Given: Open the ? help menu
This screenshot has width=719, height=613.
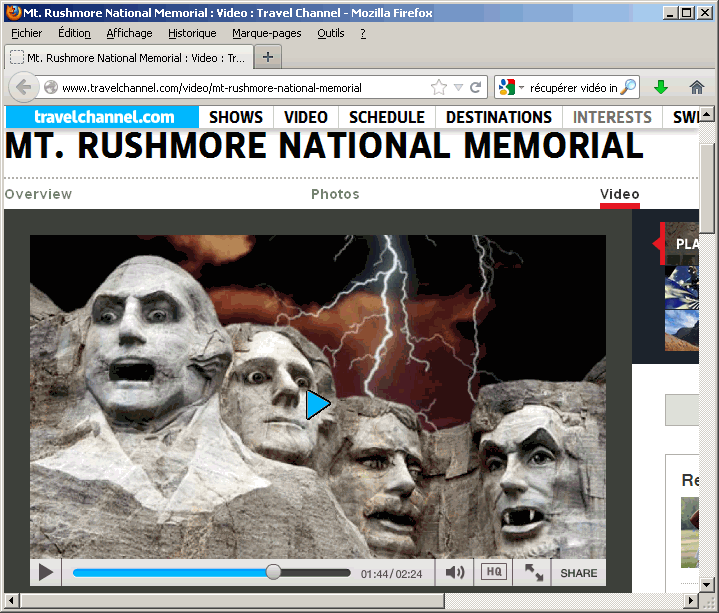Looking at the screenshot, I should click(363, 33).
